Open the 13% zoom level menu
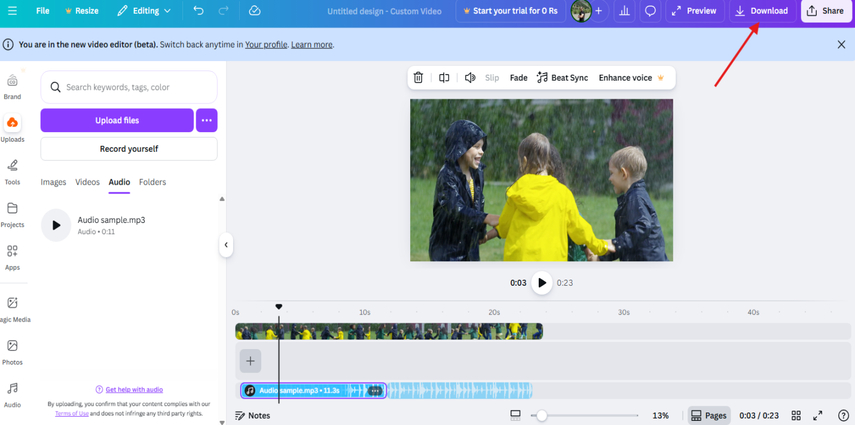 (x=660, y=416)
